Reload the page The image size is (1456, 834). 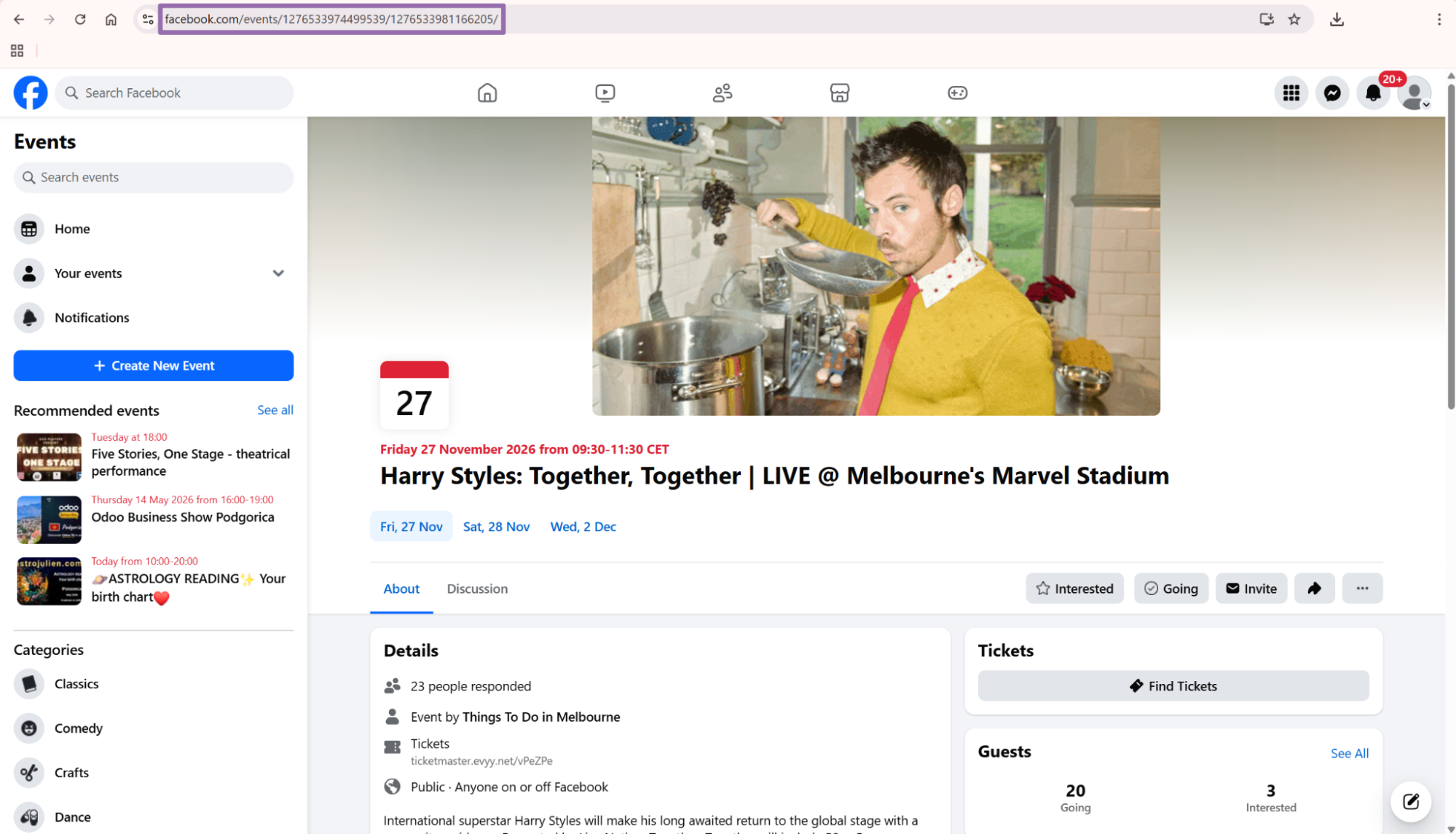(x=80, y=20)
